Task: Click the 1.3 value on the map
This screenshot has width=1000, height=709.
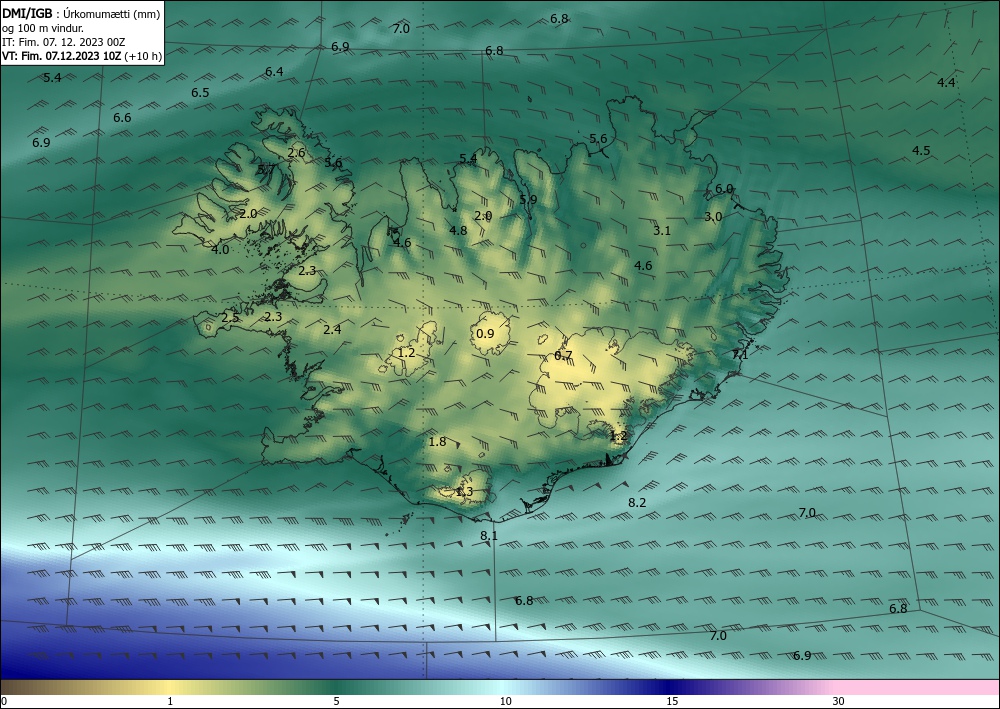Action: coord(464,492)
